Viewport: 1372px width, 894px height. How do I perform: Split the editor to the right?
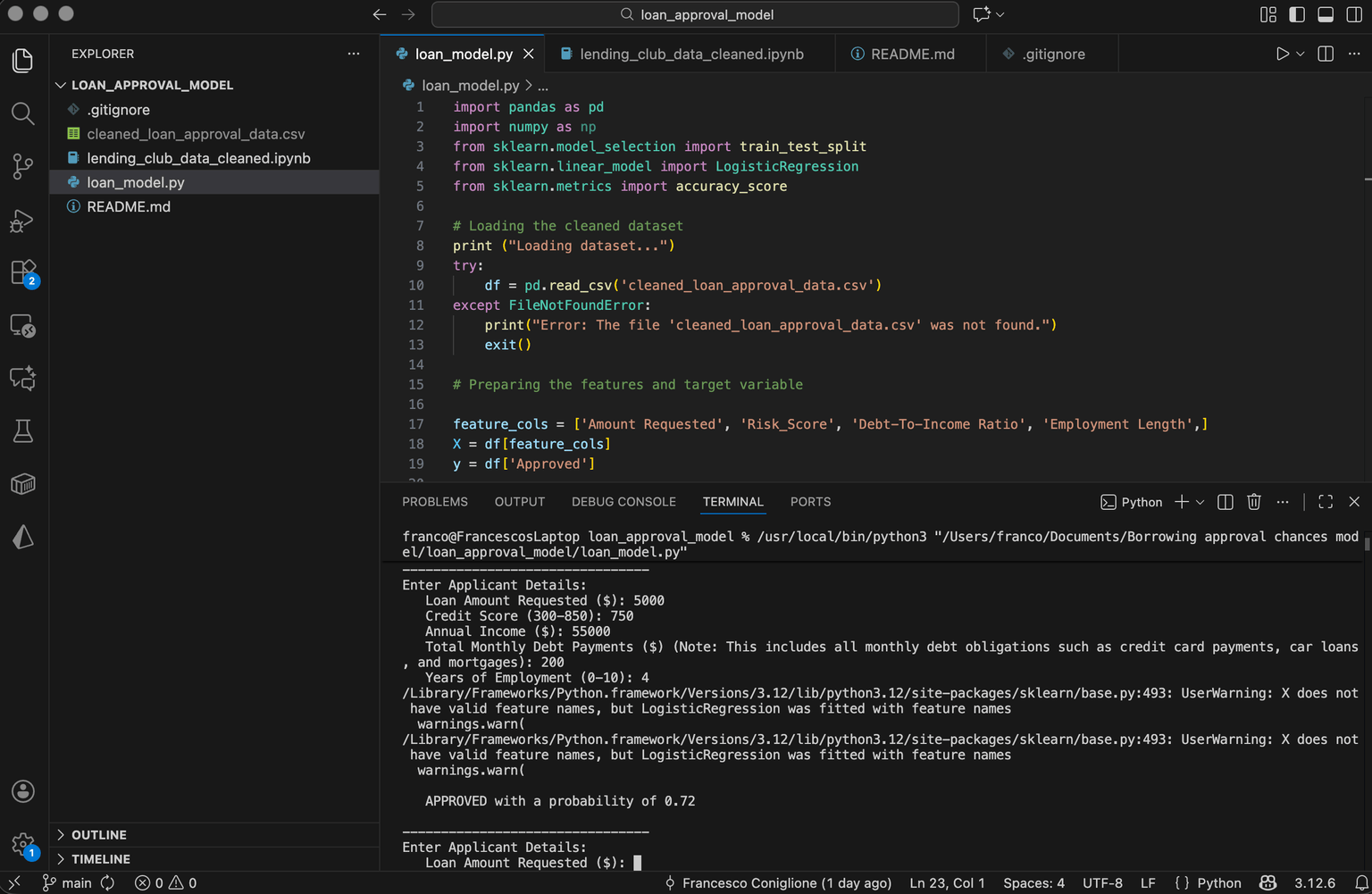[x=1326, y=54]
